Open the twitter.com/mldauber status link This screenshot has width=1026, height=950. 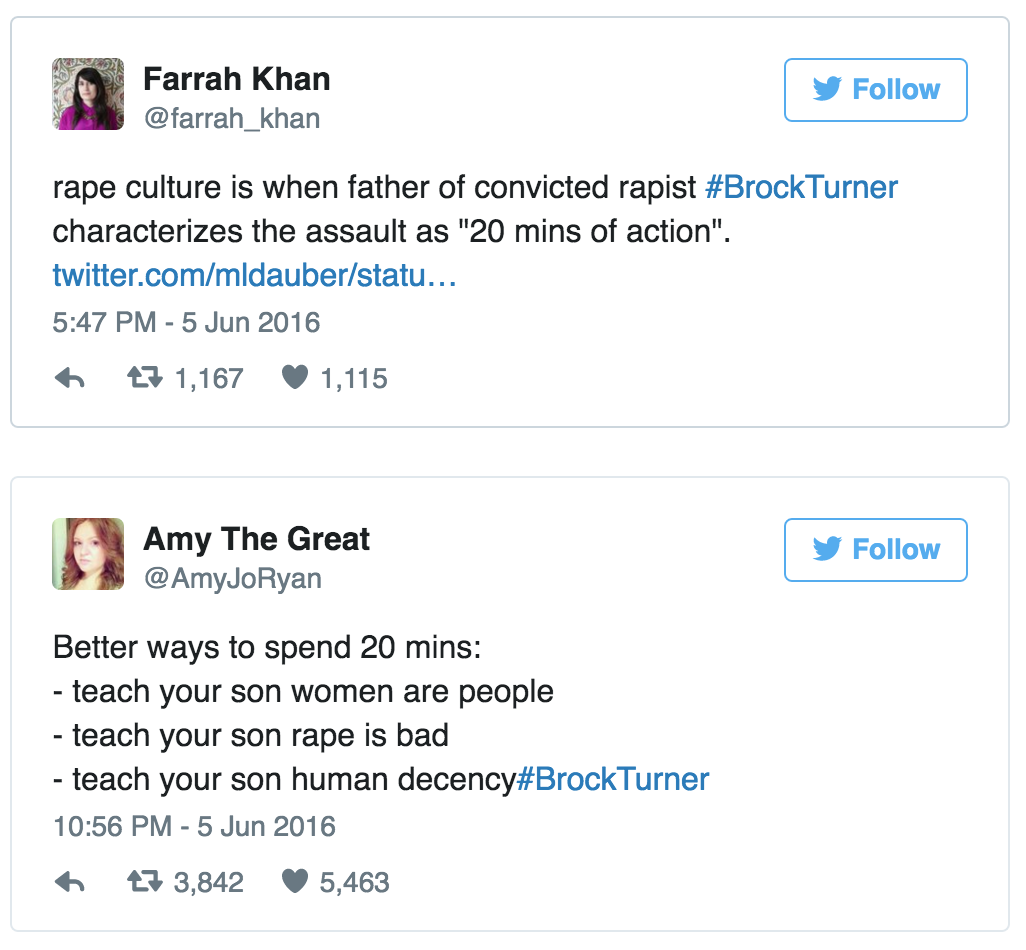click(254, 275)
